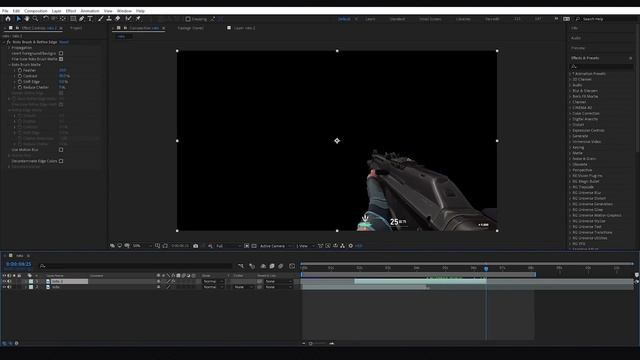Viewport: 640px width, 360px height.
Task: Select the Zoom magnifier tool
Action: pos(36,19)
